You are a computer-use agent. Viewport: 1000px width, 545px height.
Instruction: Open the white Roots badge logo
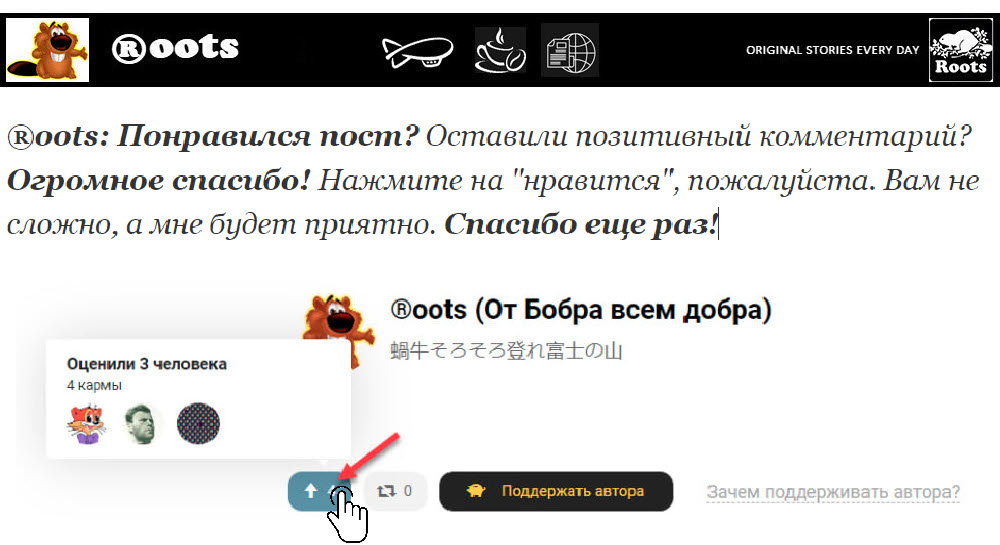coord(960,50)
